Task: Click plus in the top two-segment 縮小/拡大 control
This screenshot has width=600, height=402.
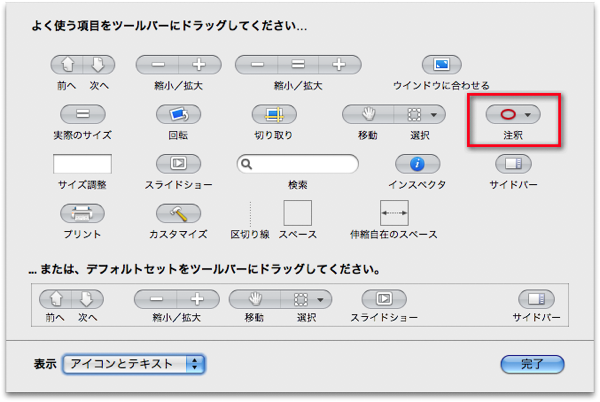Action: click(x=199, y=64)
